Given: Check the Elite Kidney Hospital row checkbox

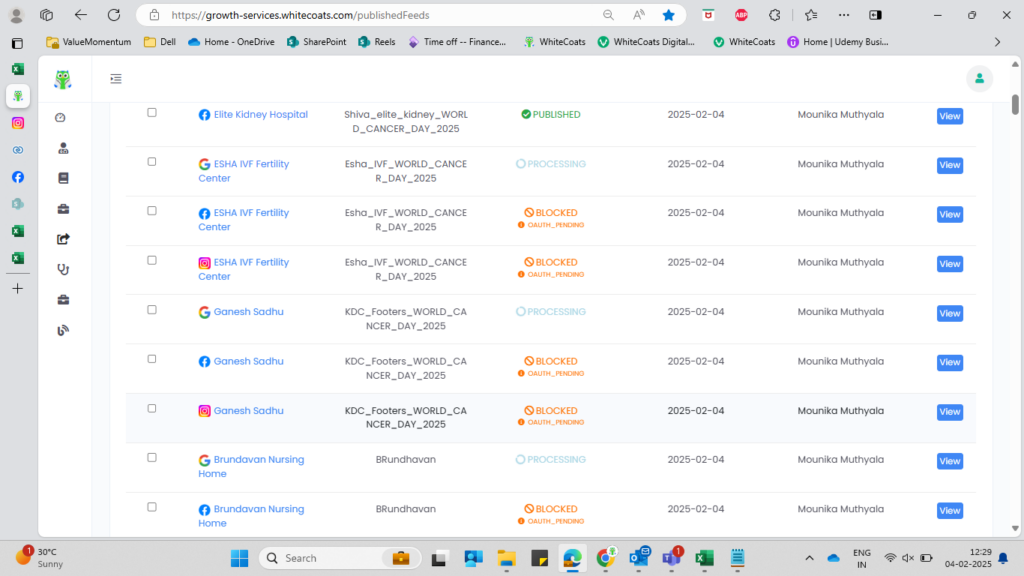Looking at the screenshot, I should pyautogui.click(x=152, y=113).
